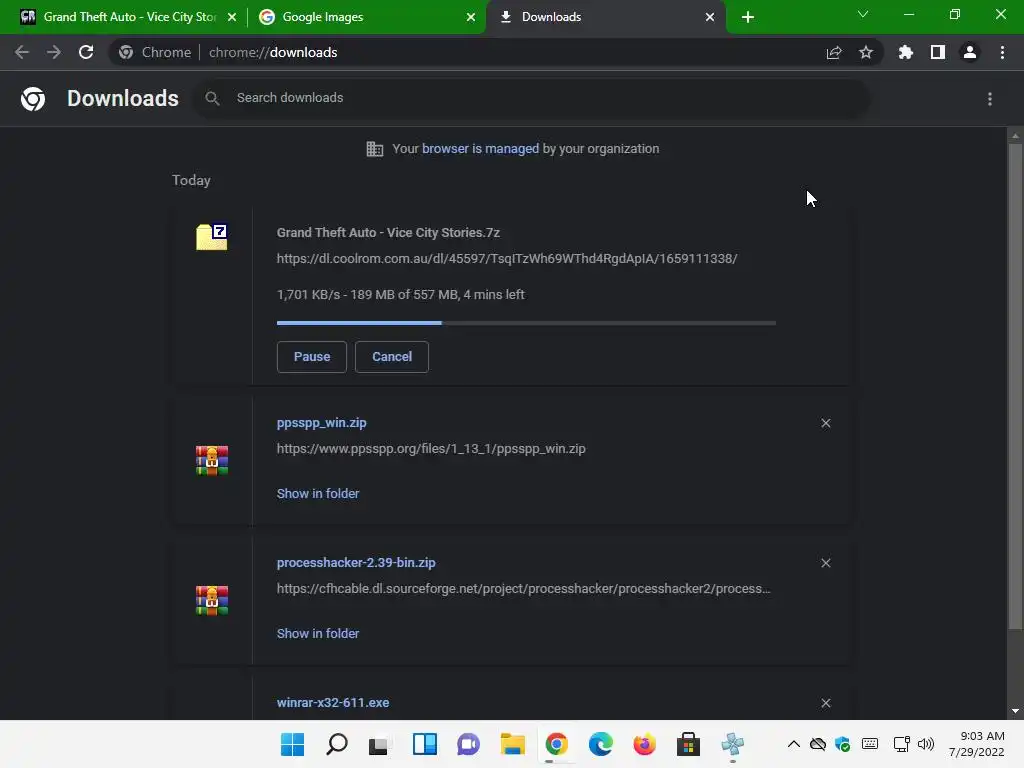Show hidden system tray icons
This screenshot has height=768, width=1024.
point(793,744)
